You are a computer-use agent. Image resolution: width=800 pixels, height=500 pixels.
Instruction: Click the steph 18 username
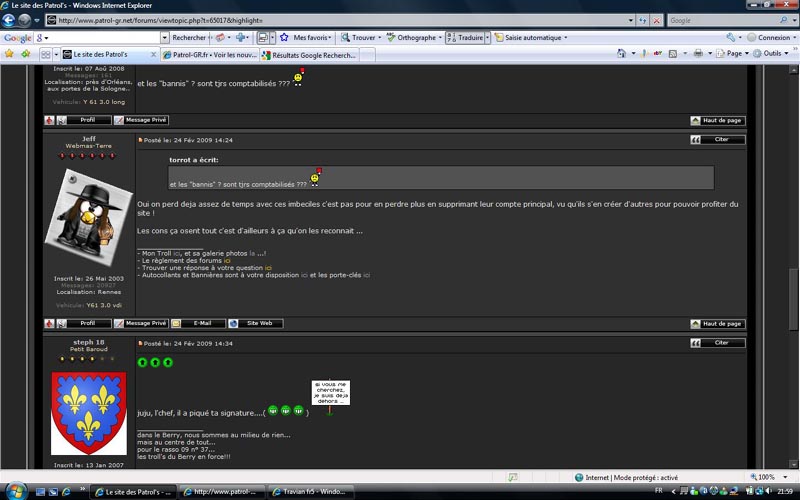coord(89,342)
